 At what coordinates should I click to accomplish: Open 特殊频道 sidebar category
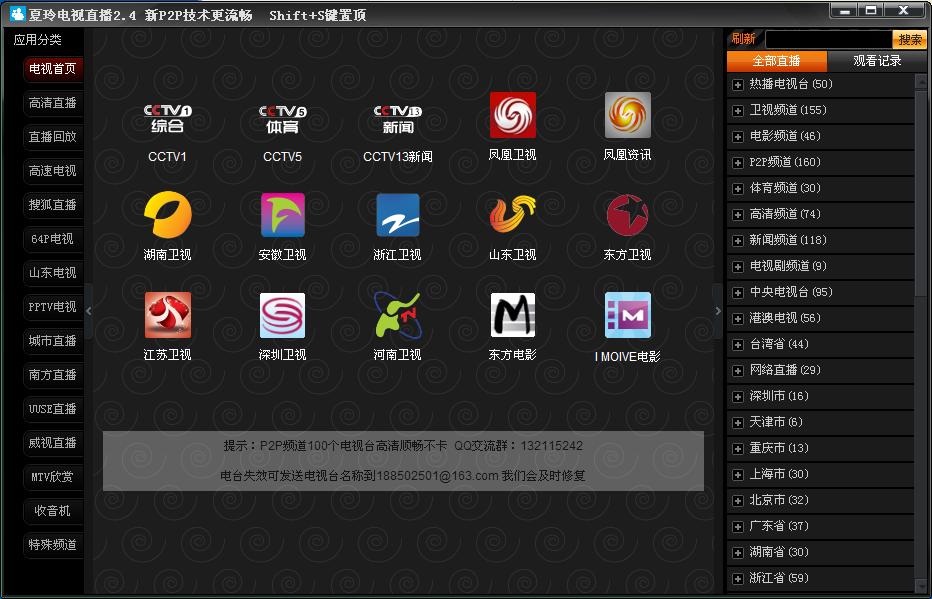pos(53,545)
